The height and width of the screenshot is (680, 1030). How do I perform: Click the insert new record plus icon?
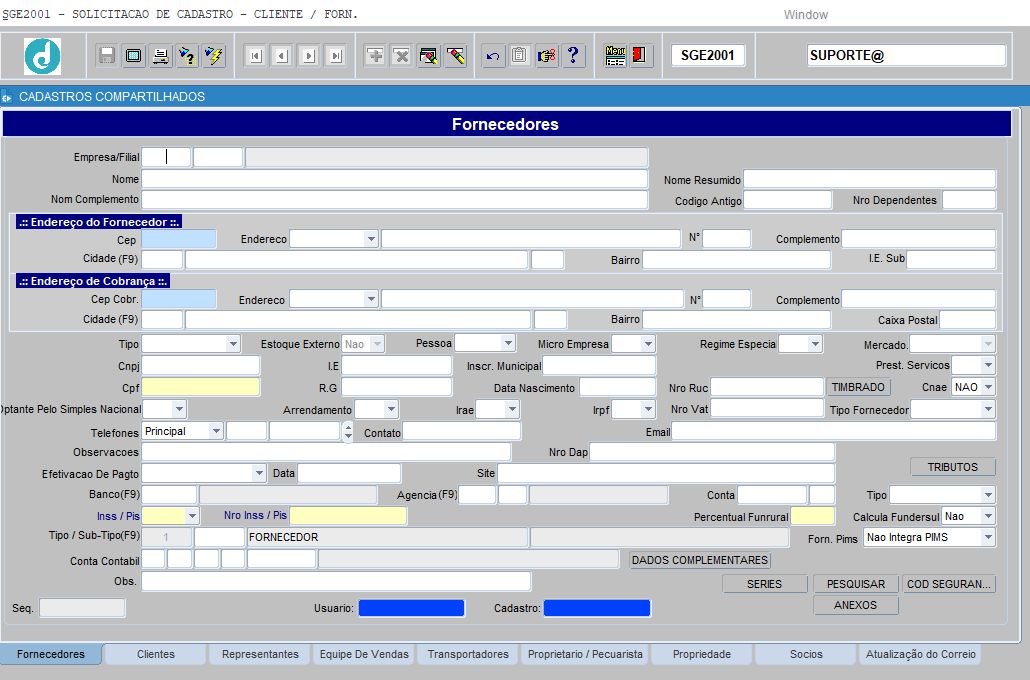tap(375, 56)
